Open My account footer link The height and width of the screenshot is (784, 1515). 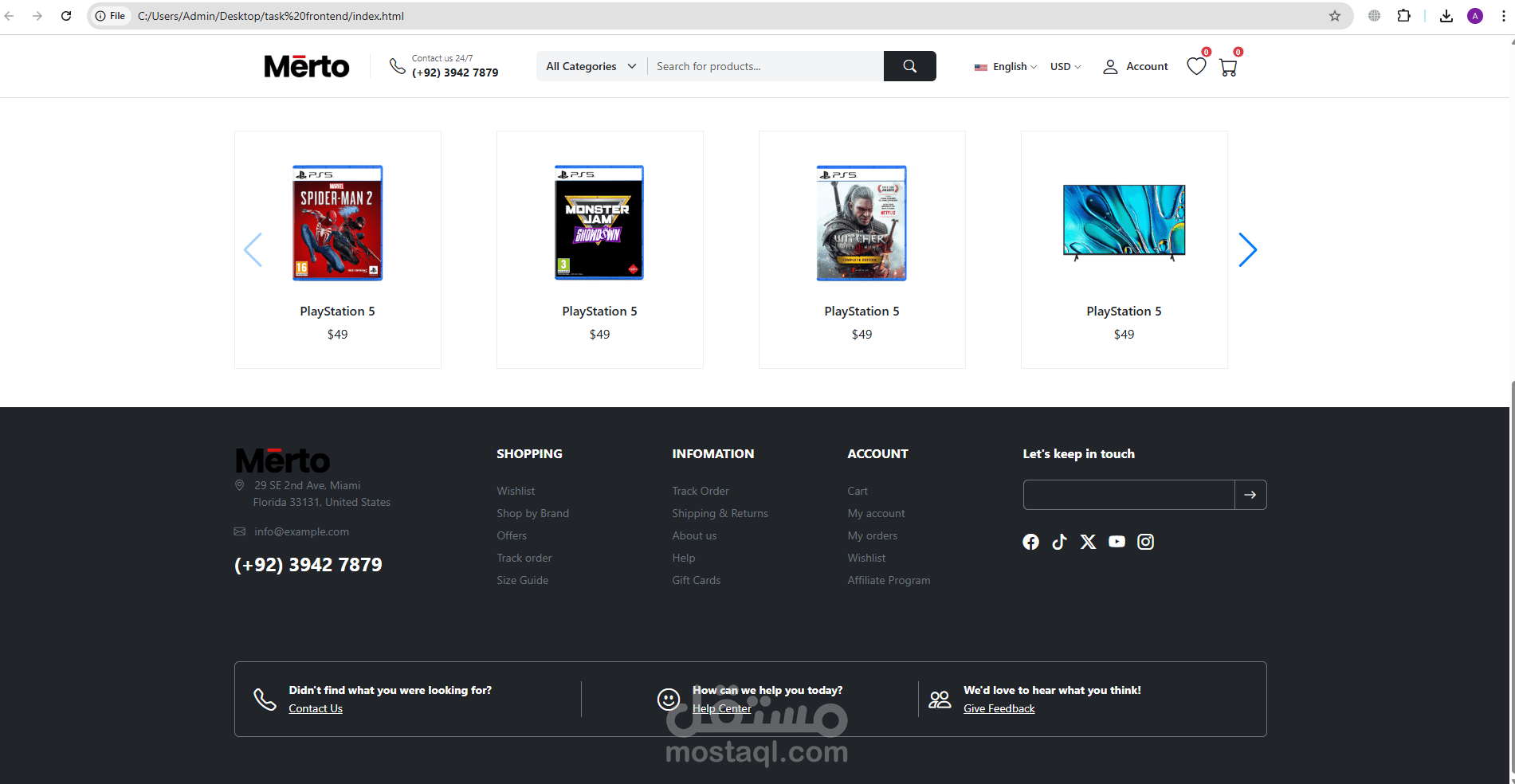click(876, 513)
